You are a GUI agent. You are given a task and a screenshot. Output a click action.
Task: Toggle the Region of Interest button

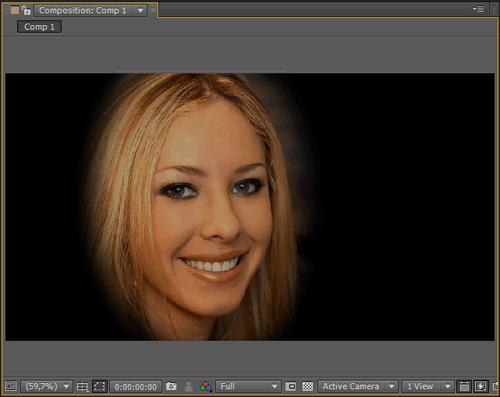point(291,386)
